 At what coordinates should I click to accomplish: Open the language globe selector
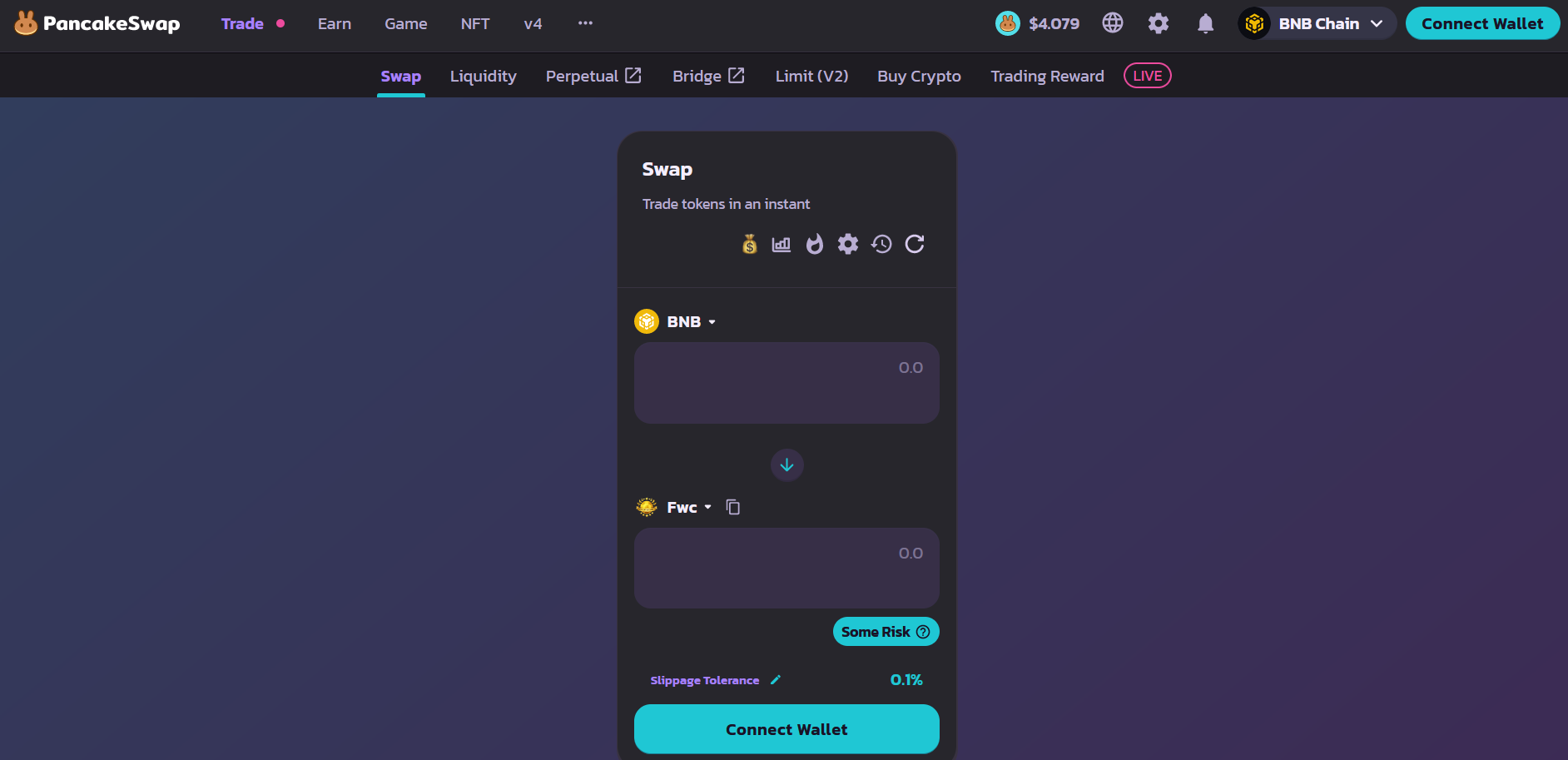(1113, 23)
